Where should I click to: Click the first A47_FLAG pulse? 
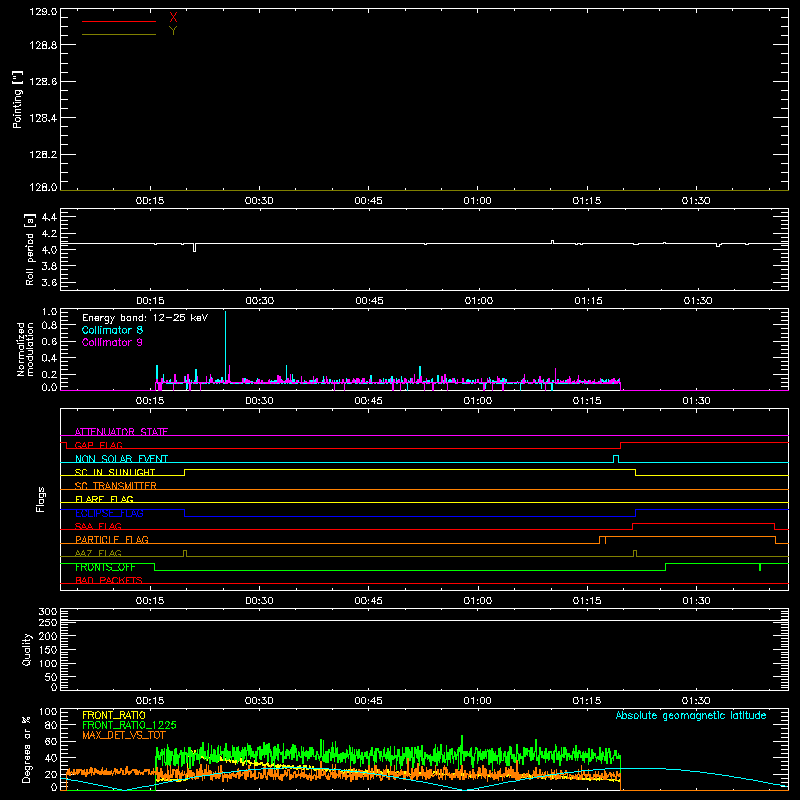[x=185, y=554]
